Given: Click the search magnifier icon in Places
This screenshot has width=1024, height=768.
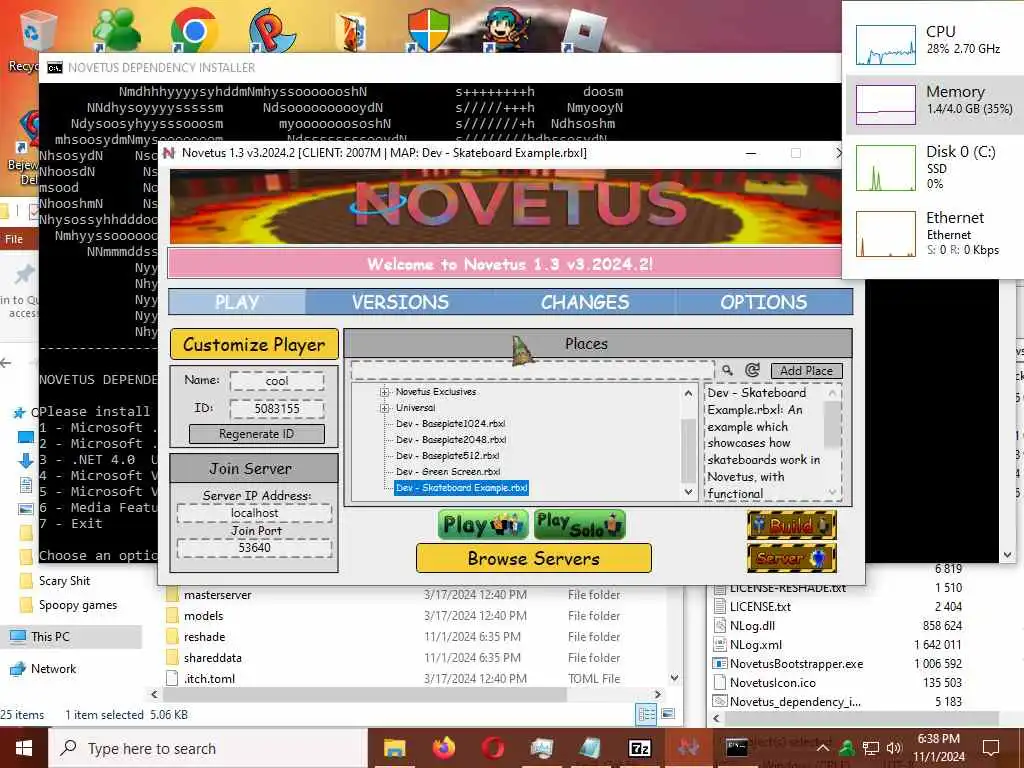Looking at the screenshot, I should 727,370.
